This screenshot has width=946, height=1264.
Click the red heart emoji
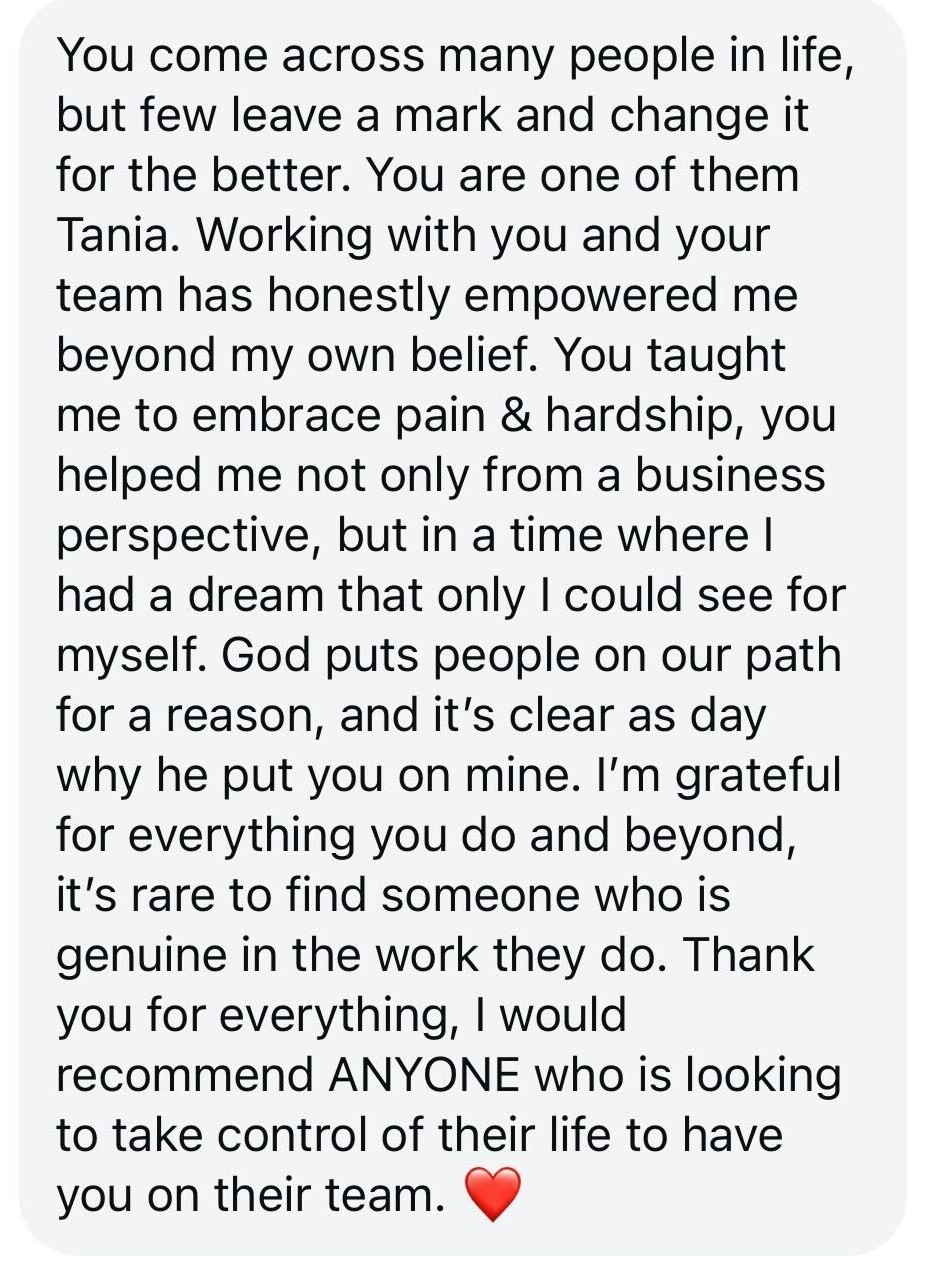point(493,1194)
